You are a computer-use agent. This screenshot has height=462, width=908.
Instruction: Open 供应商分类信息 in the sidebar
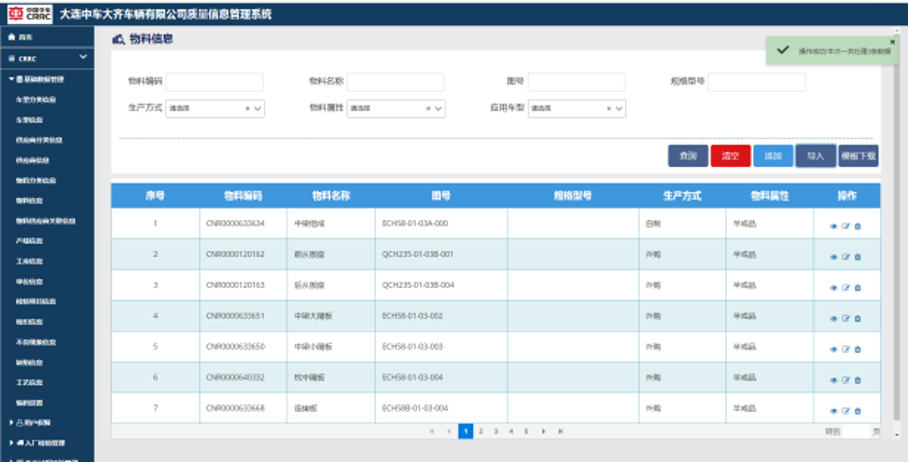pyautogui.click(x=39, y=140)
